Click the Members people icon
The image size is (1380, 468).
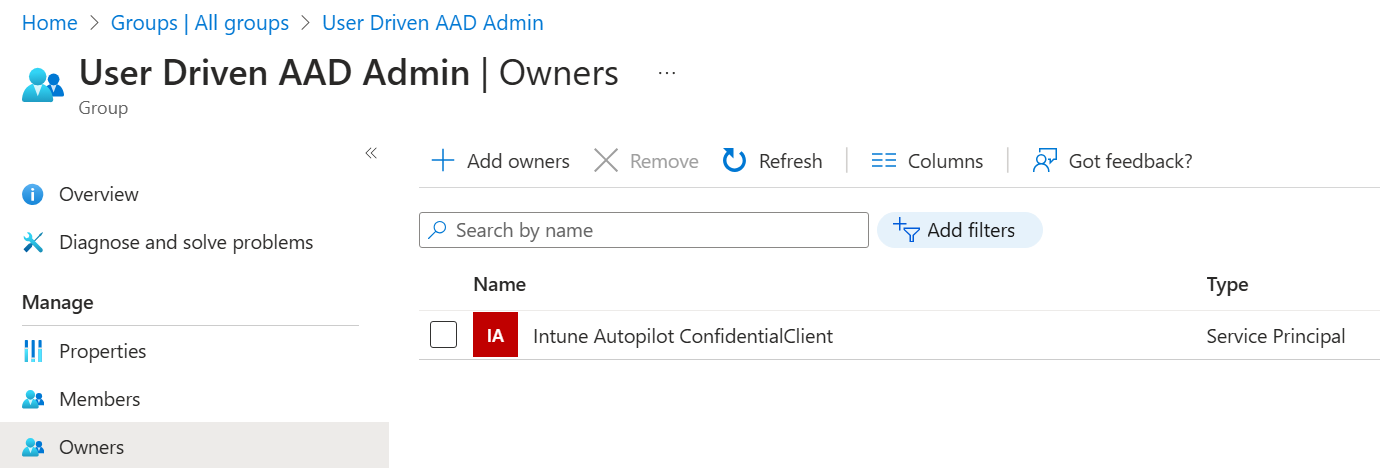[33, 399]
